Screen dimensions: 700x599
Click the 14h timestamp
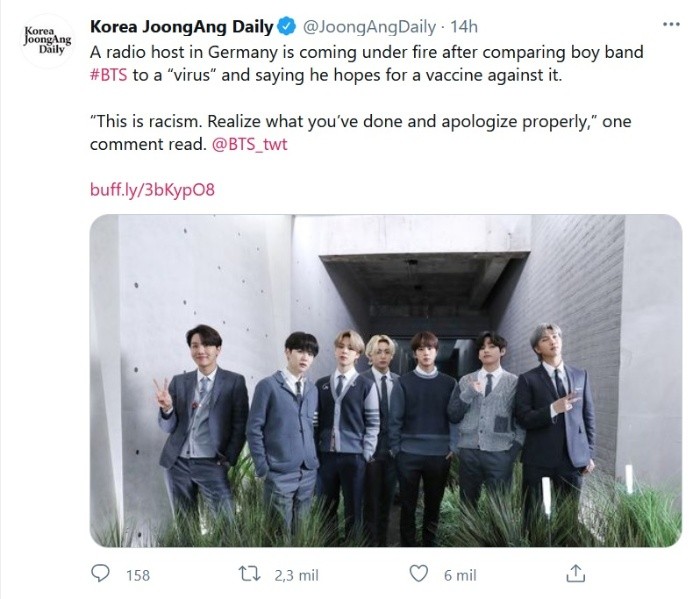463,27
